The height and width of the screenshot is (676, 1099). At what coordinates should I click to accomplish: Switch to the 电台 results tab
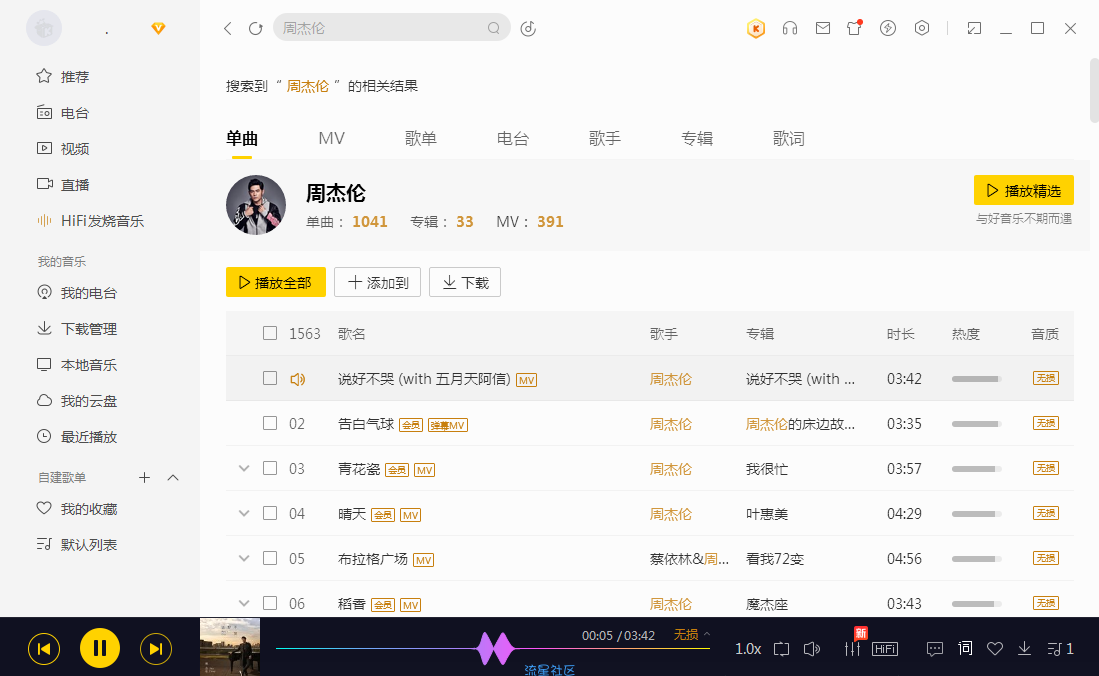(x=512, y=138)
